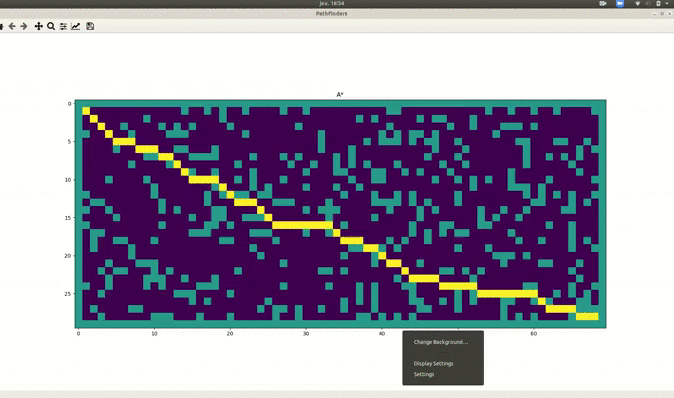Reset the plot to original view
This screenshot has height=398, width=674.
1,26
